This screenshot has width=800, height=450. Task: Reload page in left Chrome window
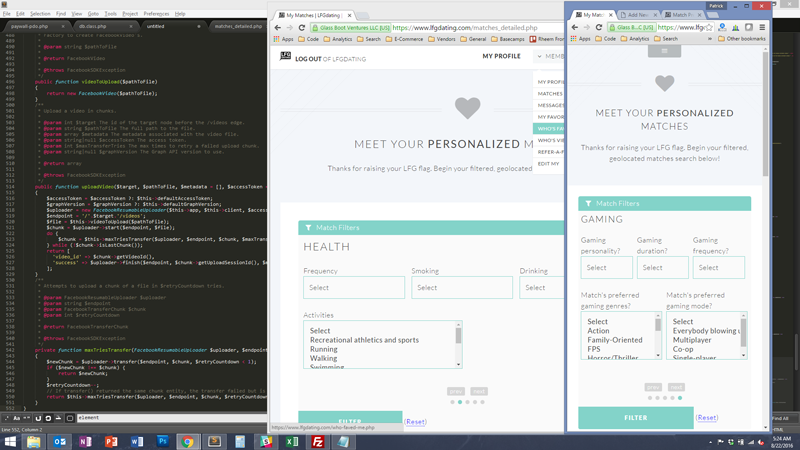[302, 28]
